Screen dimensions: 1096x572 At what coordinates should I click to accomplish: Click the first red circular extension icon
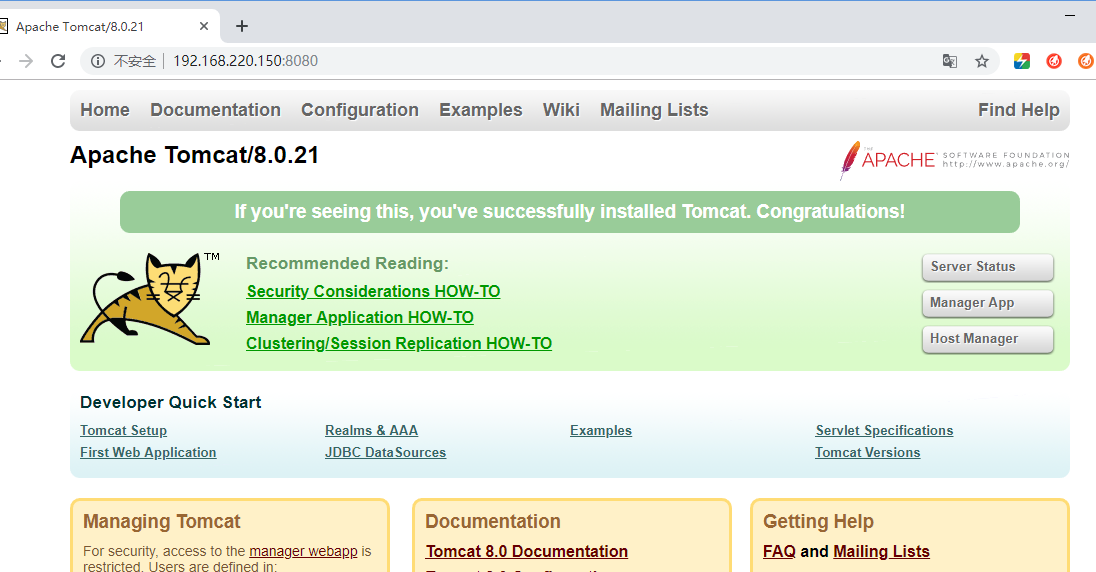[1054, 62]
